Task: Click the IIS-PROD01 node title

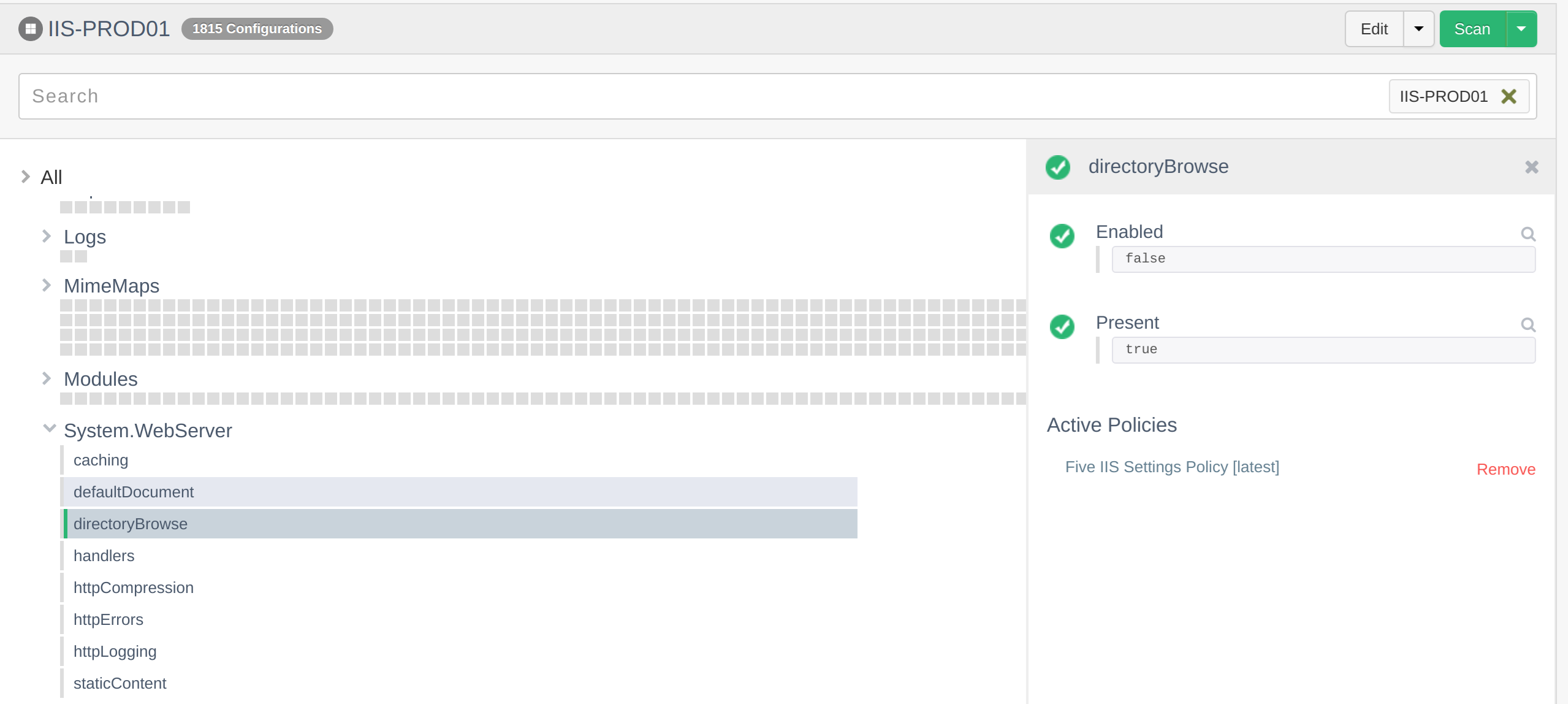Action: coord(108,29)
